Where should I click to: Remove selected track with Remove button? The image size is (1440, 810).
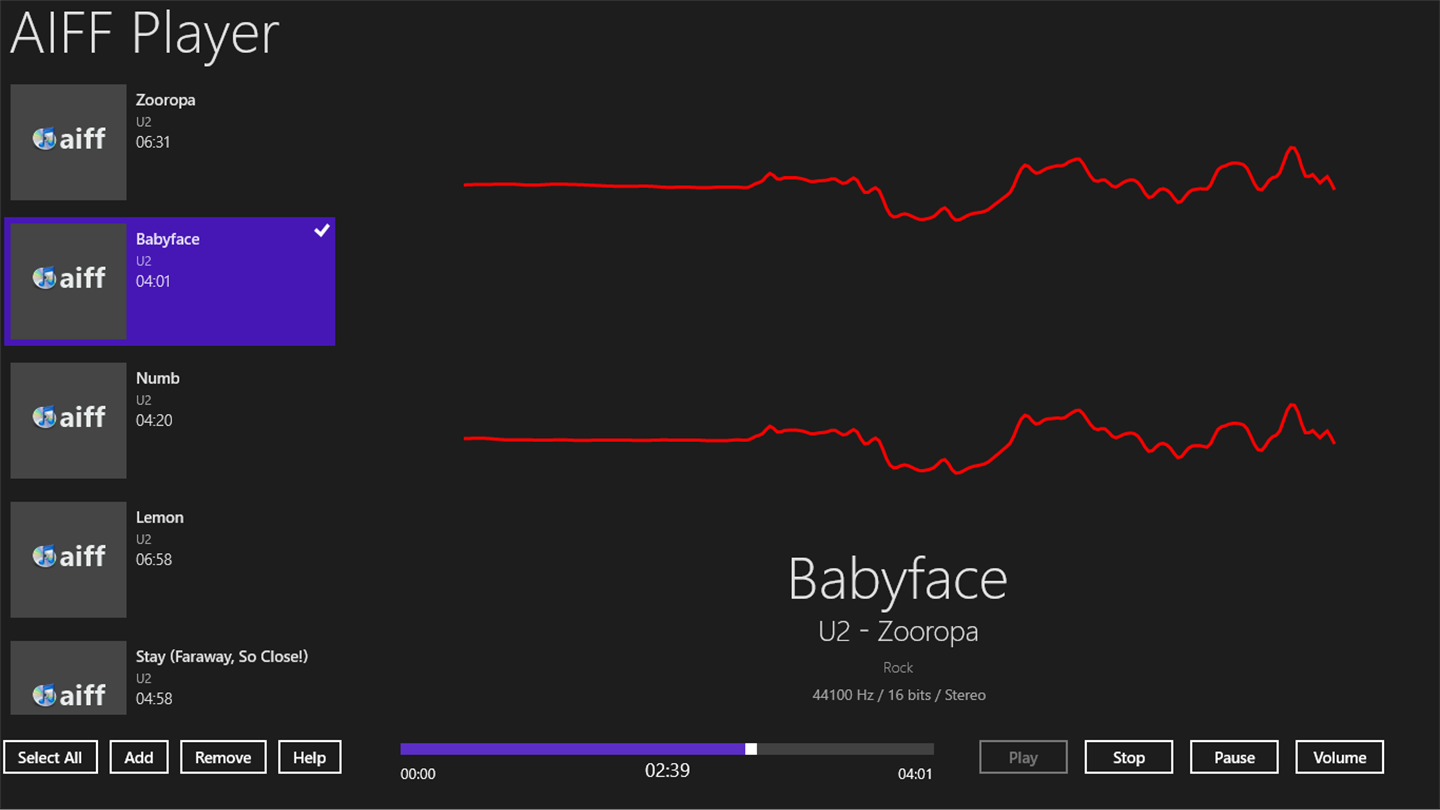click(x=223, y=757)
